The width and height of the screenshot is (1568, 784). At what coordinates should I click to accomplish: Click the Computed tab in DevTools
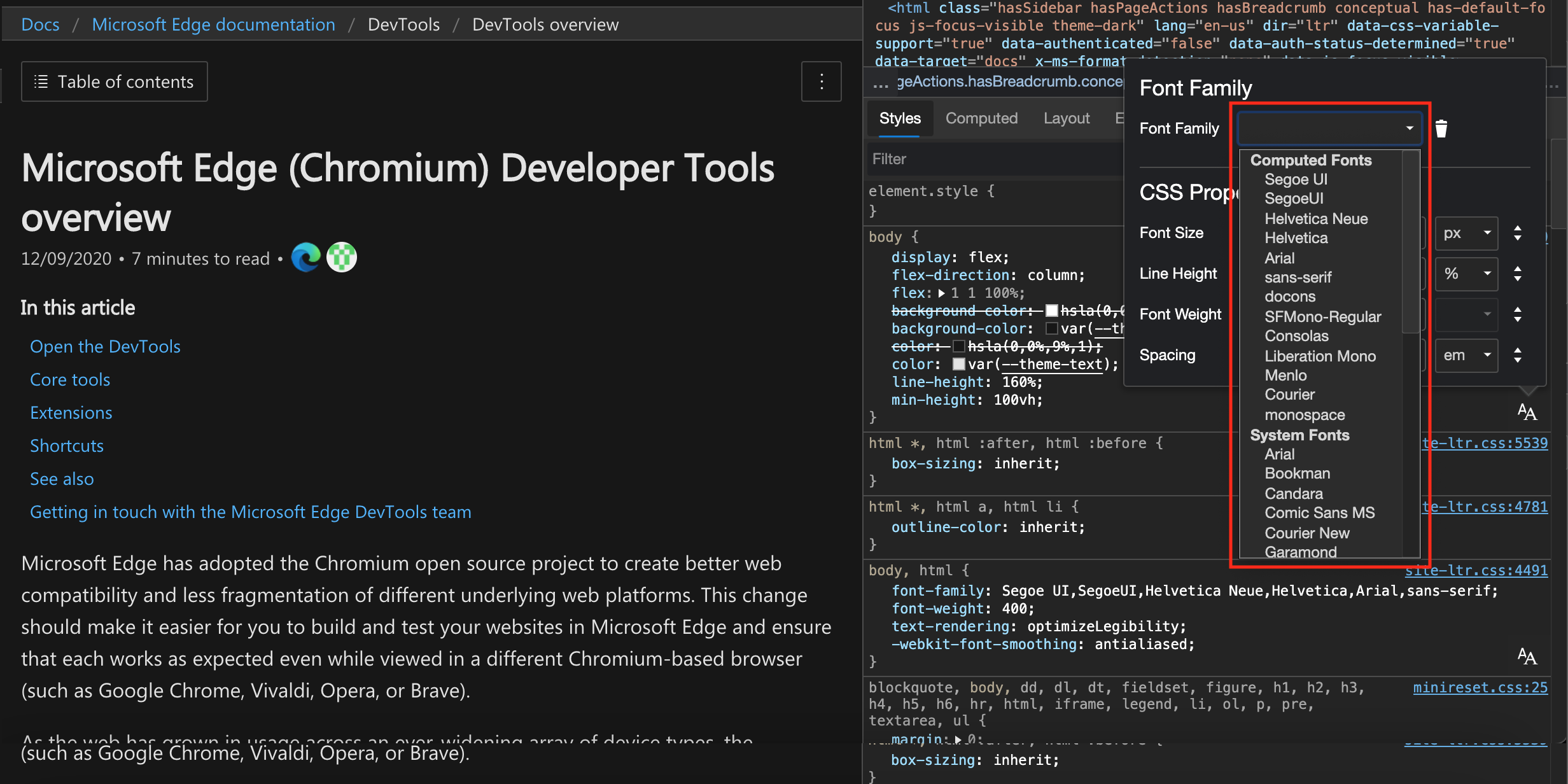(x=981, y=119)
